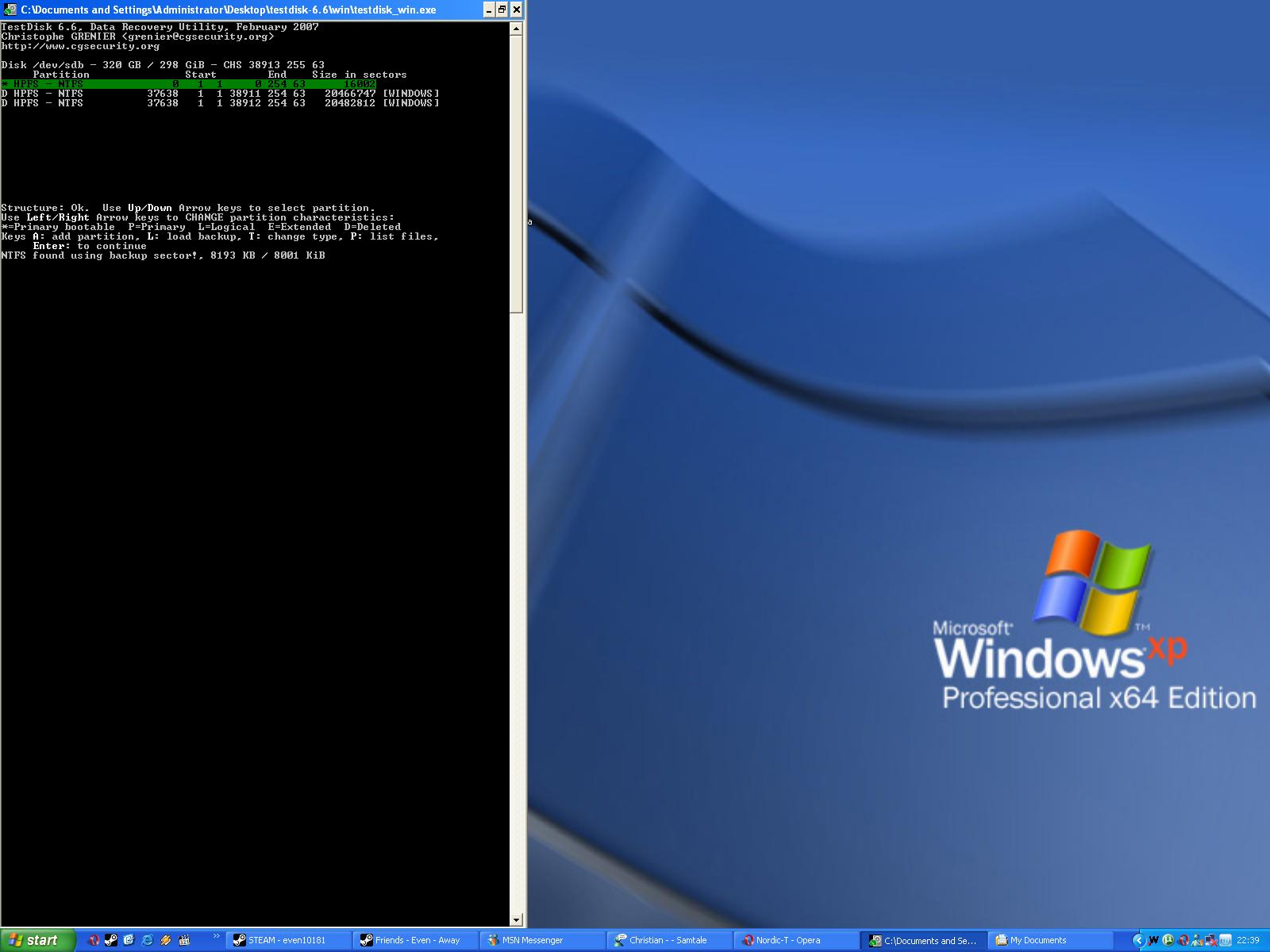Click the tray icon next to the clock
Image resolution: width=1270 pixels, height=952 pixels.
[1226, 940]
